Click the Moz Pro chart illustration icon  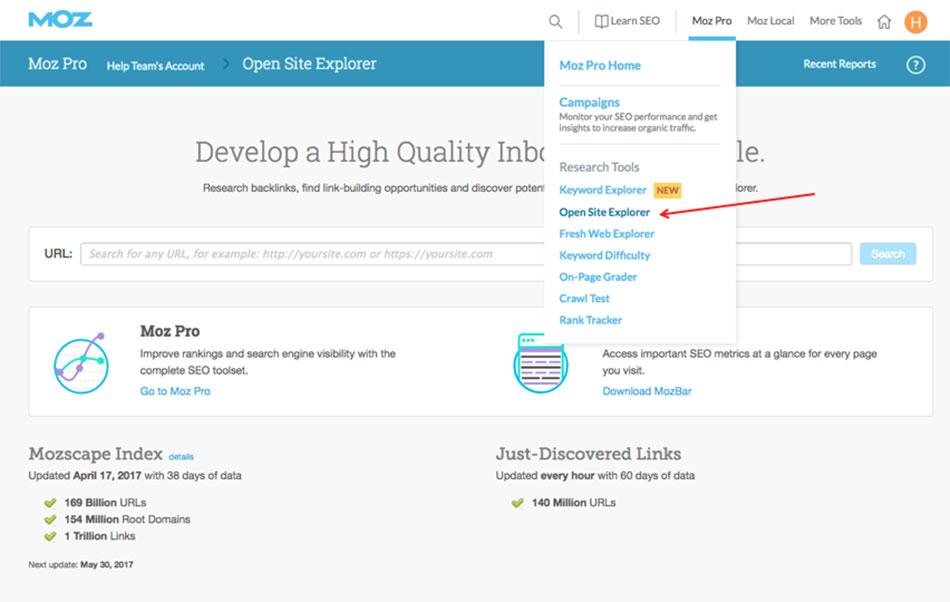tap(81, 363)
